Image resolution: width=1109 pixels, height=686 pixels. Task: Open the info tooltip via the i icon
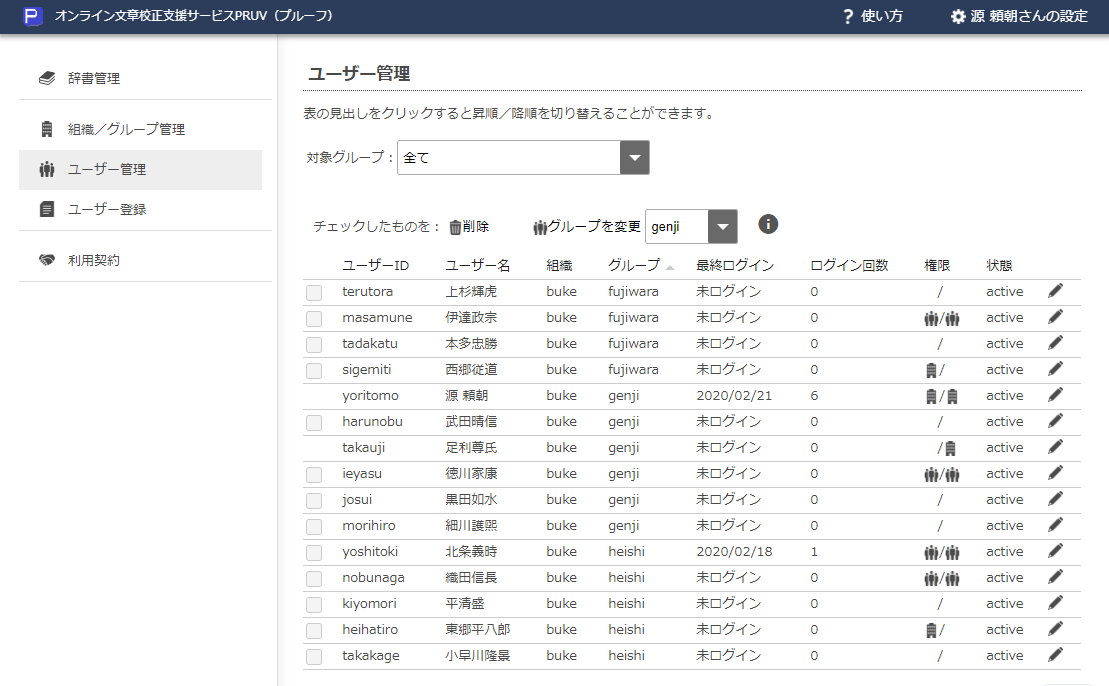(768, 224)
